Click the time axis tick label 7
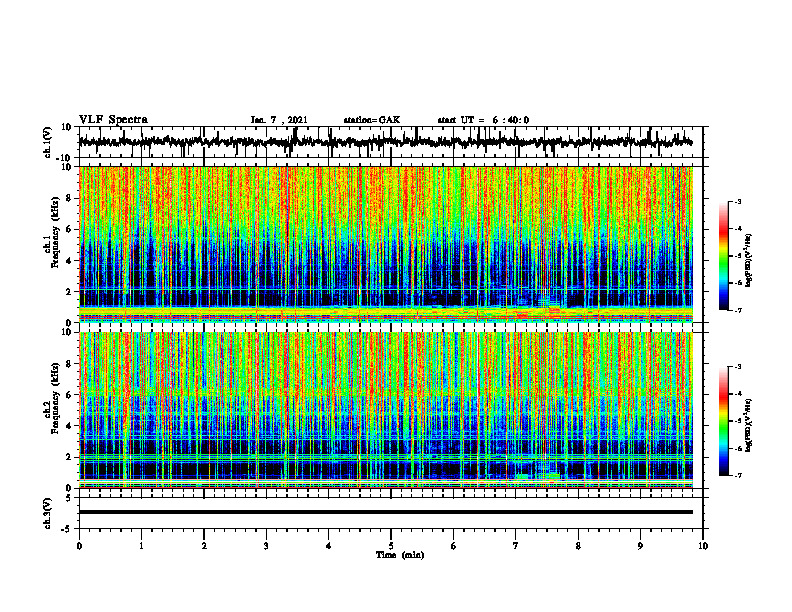This screenshot has width=792, height=612. click(x=516, y=546)
